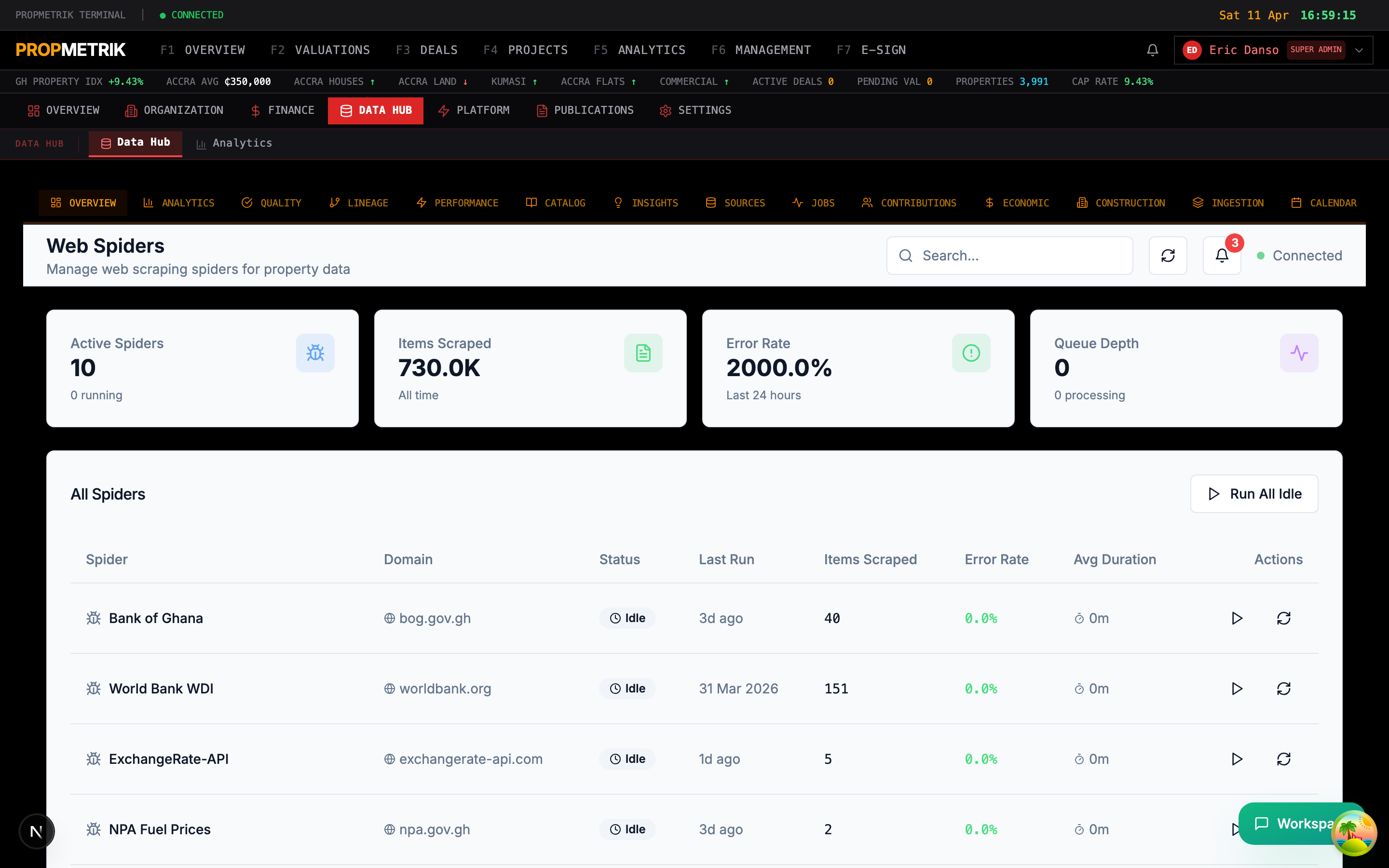Open the top navigation bell icon
This screenshot has height=868, width=1389.
pyautogui.click(x=1153, y=50)
